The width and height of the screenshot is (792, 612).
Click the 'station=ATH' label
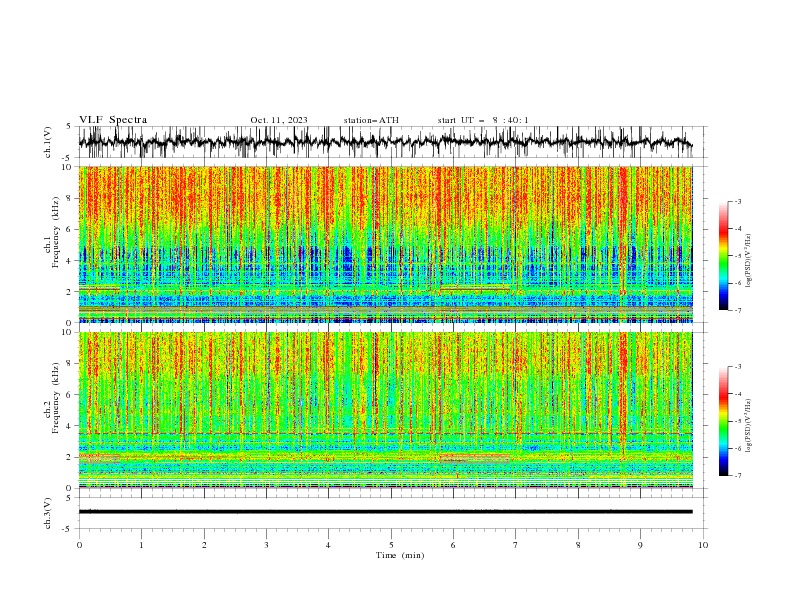(x=371, y=120)
